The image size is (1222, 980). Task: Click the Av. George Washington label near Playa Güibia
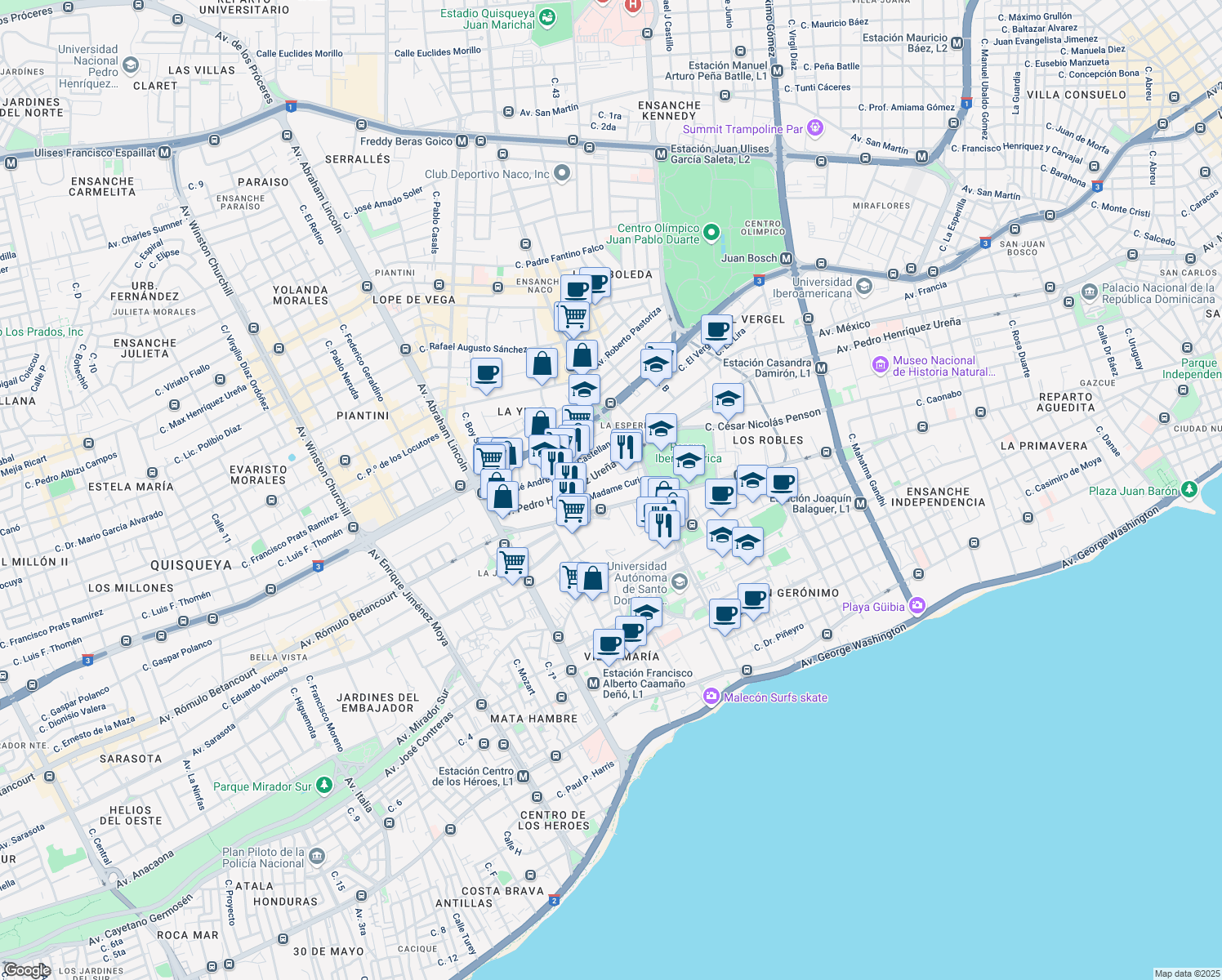pos(853,647)
